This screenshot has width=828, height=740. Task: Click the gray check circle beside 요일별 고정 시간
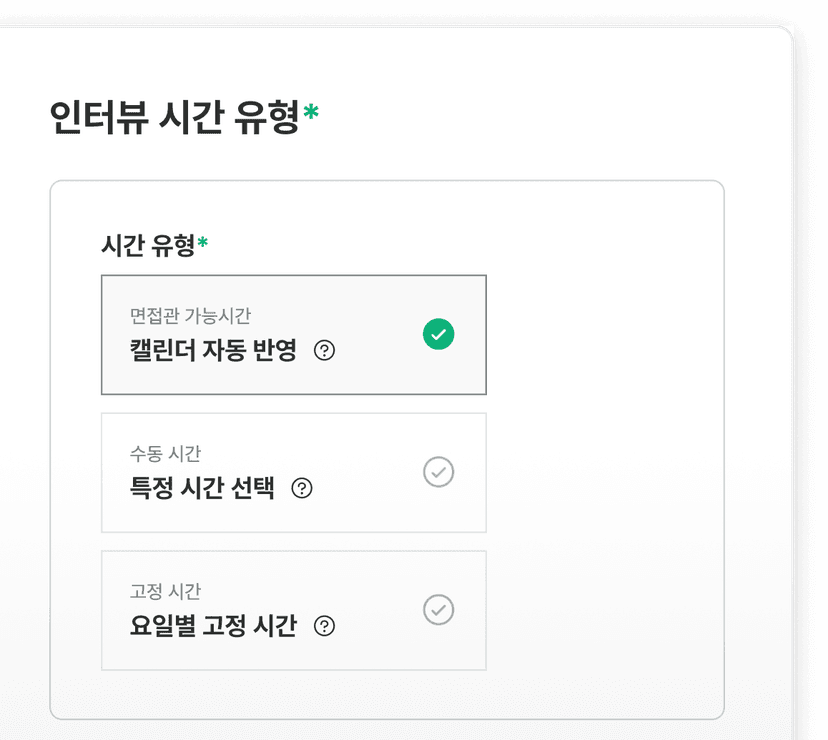(438, 610)
